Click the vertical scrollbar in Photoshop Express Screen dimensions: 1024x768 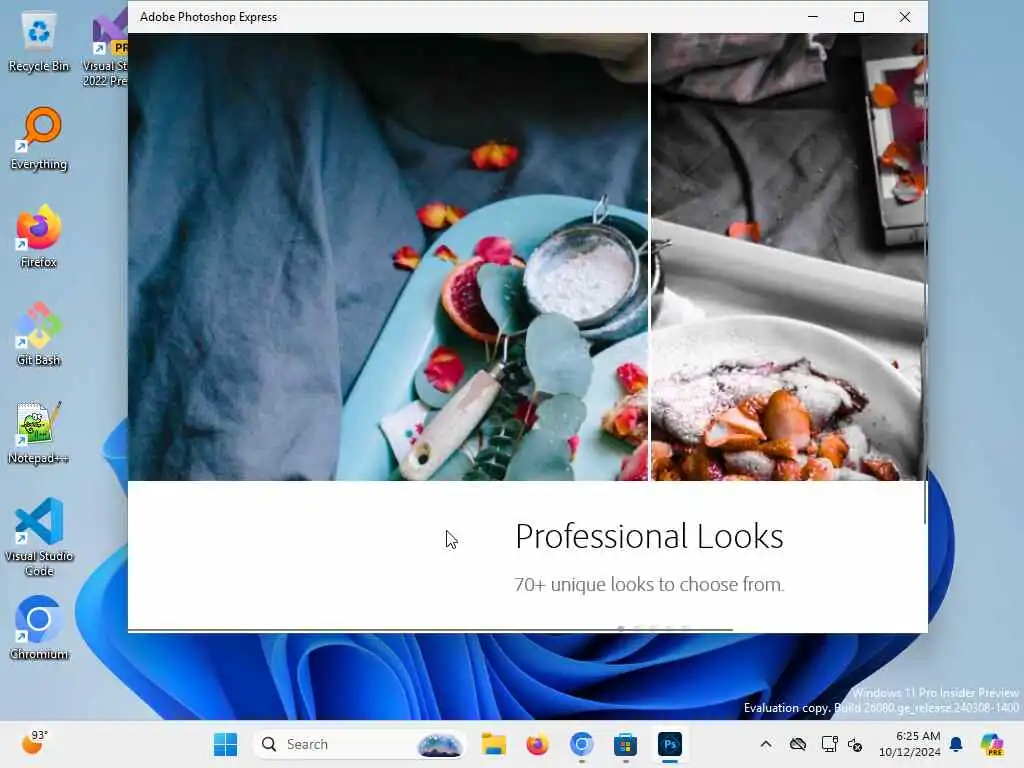point(925,278)
